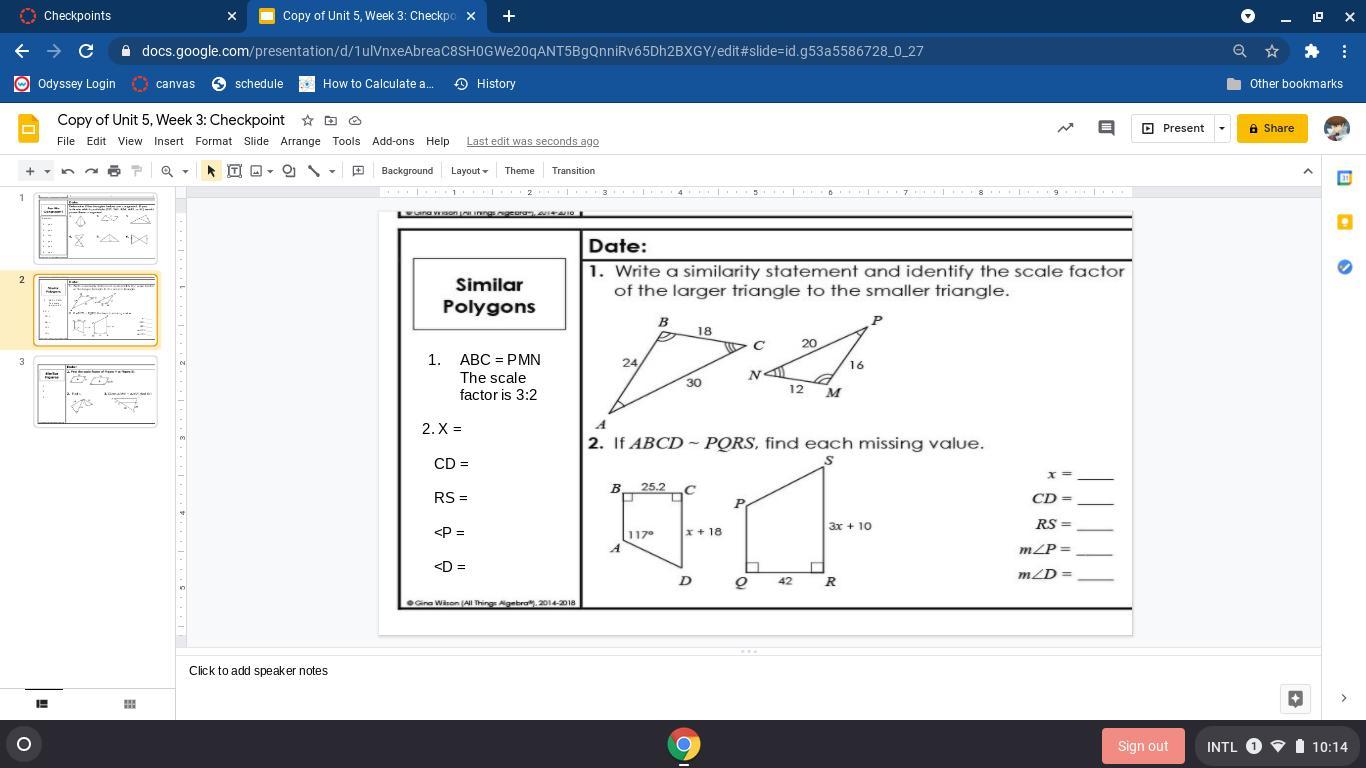
Task: Click the Theme button
Action: (x=519, y=171)
